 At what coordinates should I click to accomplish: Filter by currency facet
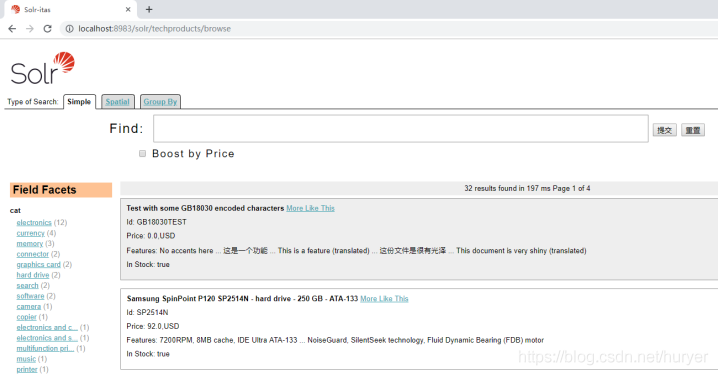(x=30, y=233)
